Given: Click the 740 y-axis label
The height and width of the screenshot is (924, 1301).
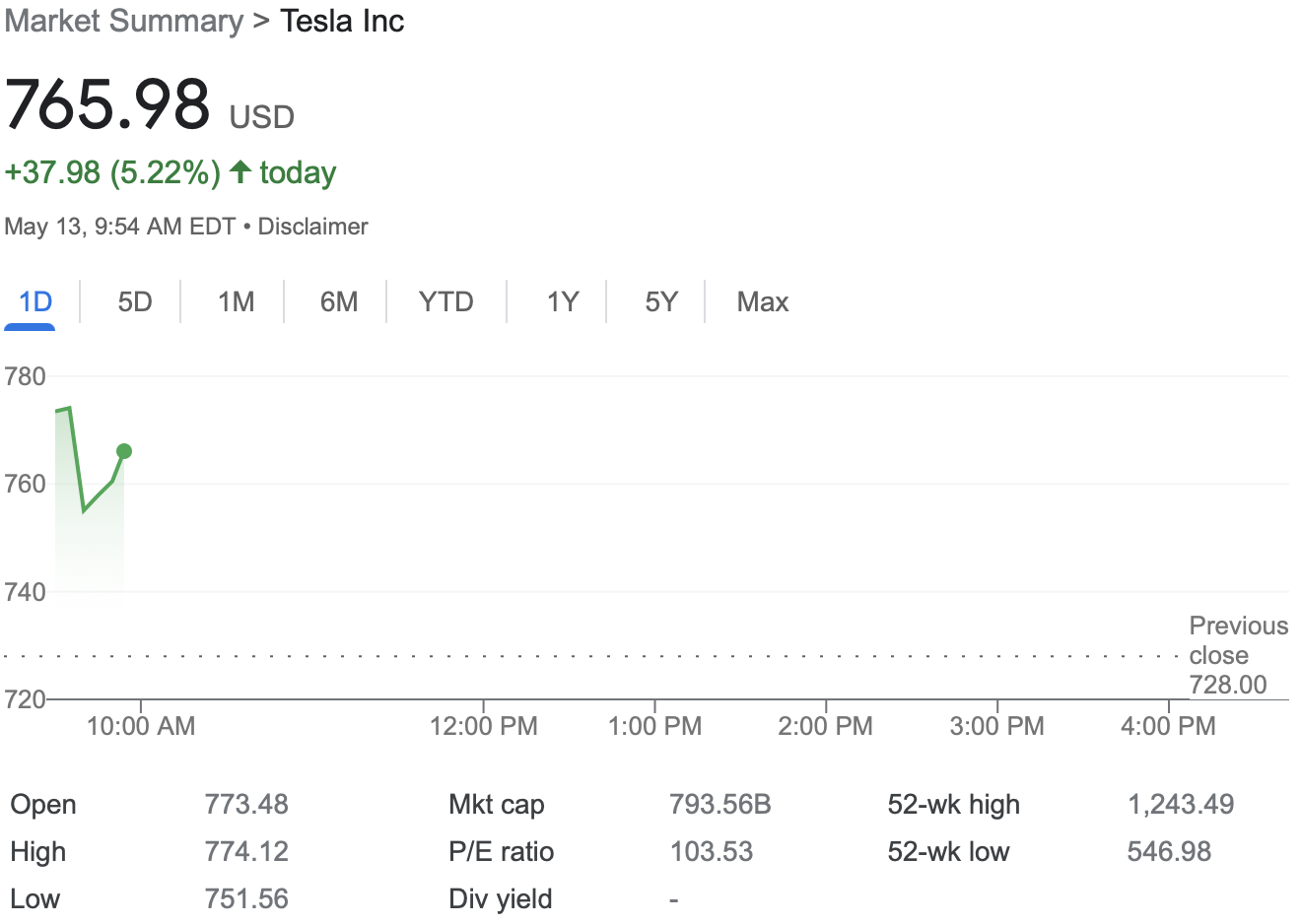Looking at the screenshot, I should coord(26,592).
